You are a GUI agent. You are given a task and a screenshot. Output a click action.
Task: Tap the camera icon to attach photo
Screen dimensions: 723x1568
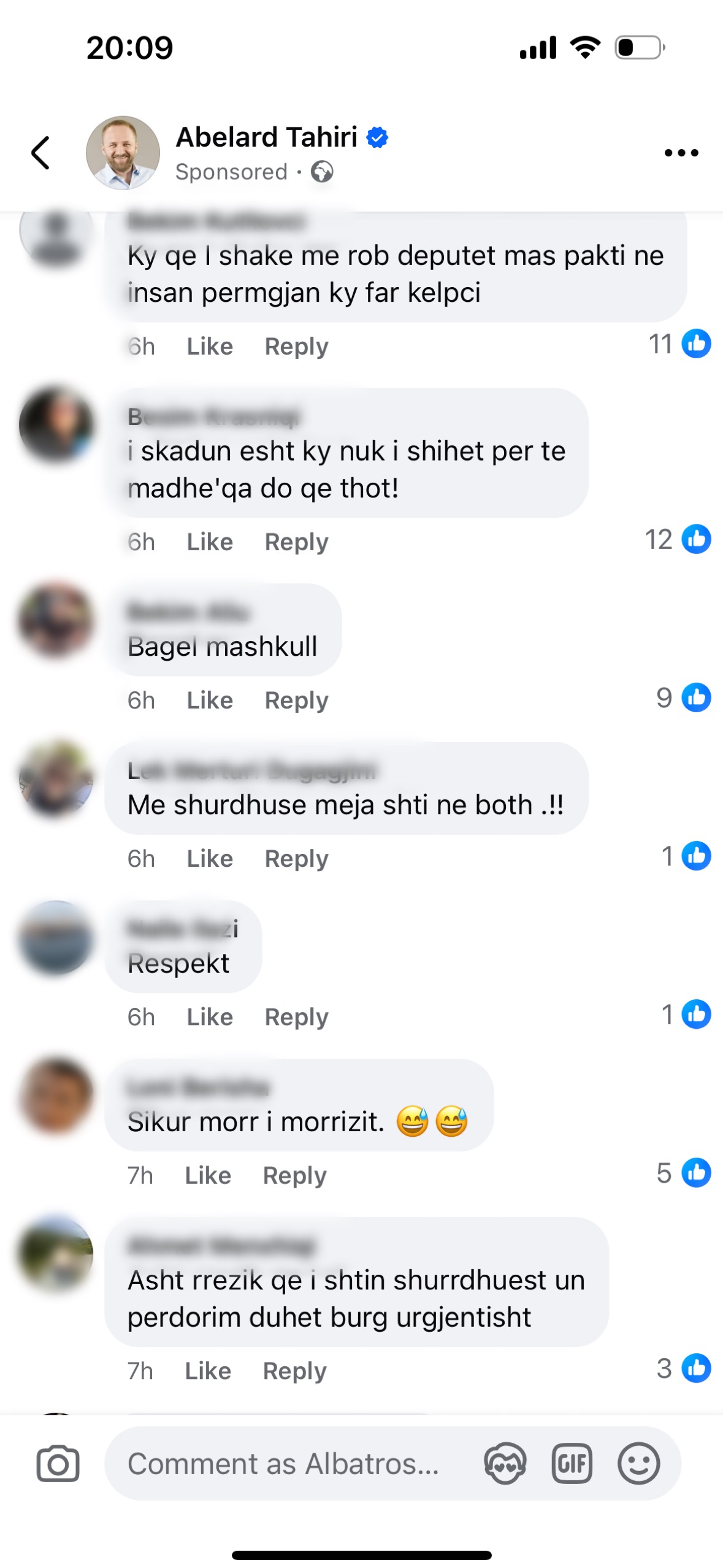[58, 1464]
